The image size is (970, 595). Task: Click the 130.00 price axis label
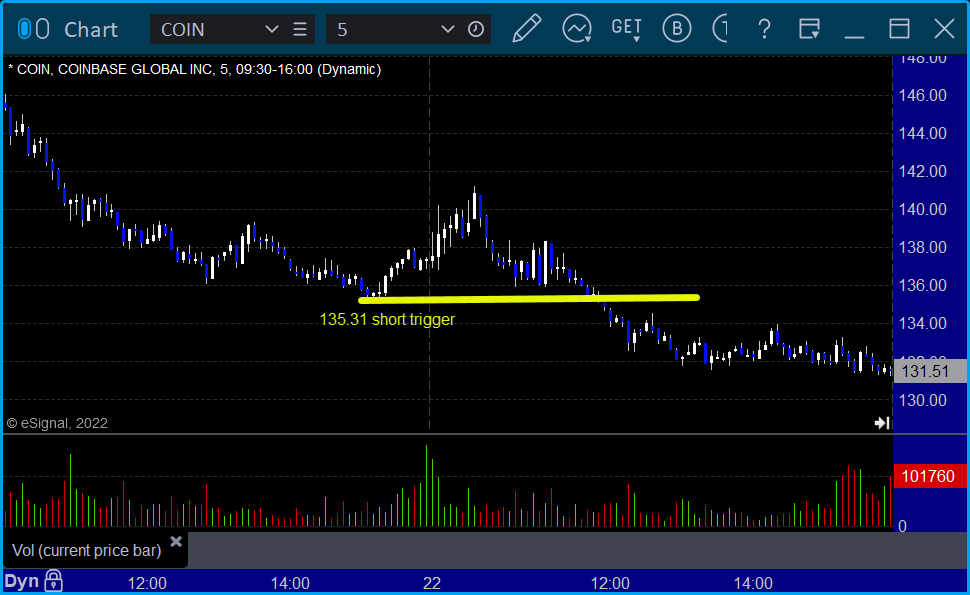(x=922, y=400)
